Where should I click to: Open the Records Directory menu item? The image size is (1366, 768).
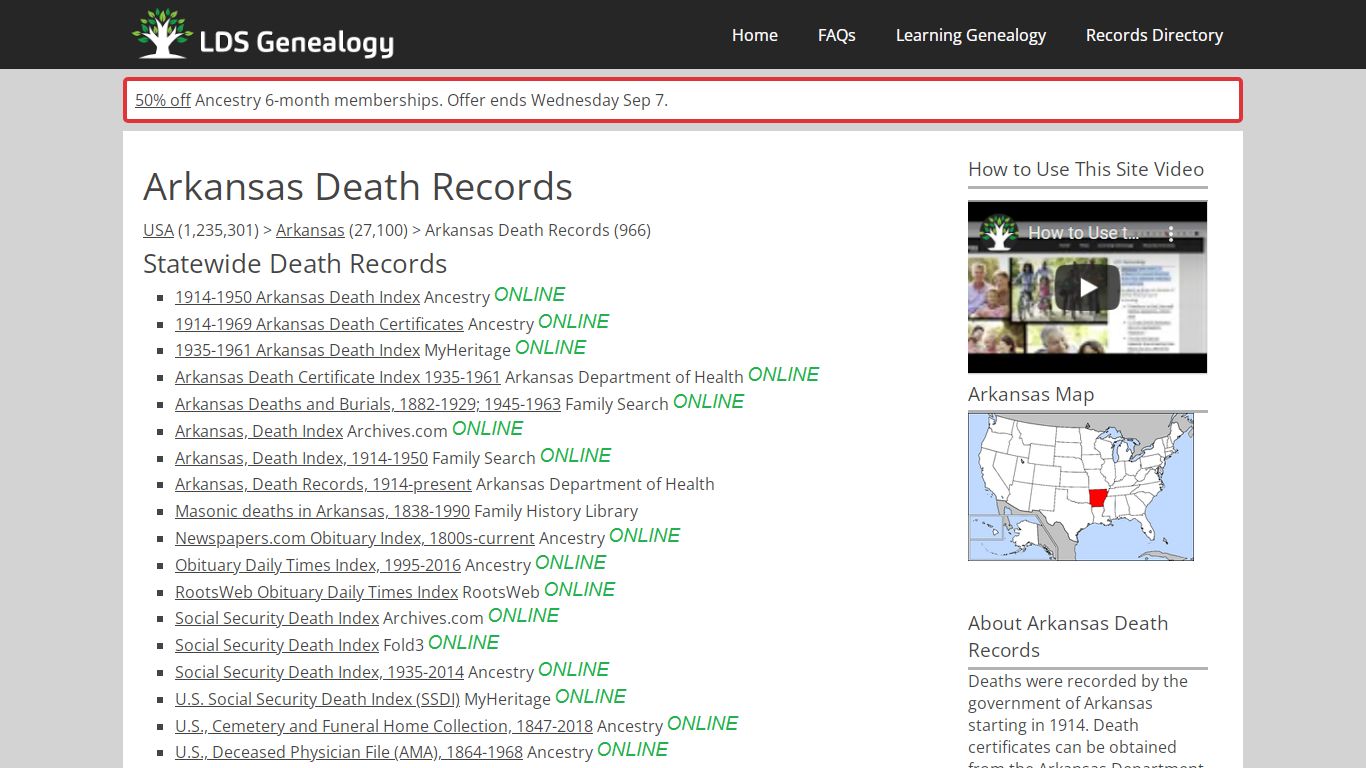click(x=1155, y=35)
